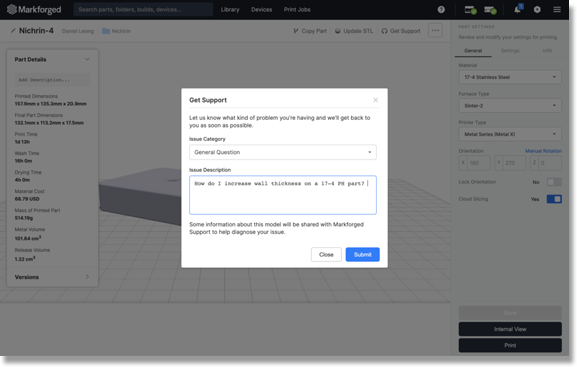Image resolution: width=577 pixels, height=367 pixels.
Task: Open the Devices menu
Action: (x=262, y=10)
